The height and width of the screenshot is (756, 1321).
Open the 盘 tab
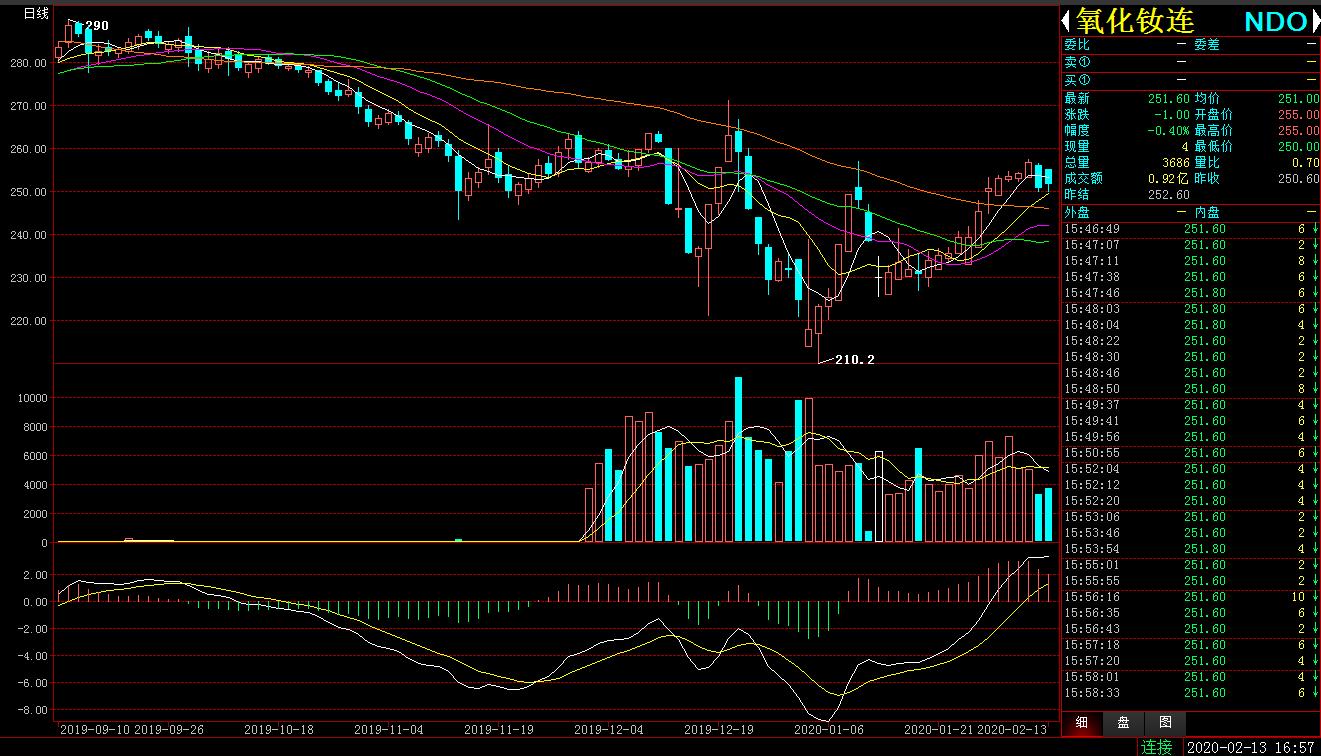[x=1124, y=723]
